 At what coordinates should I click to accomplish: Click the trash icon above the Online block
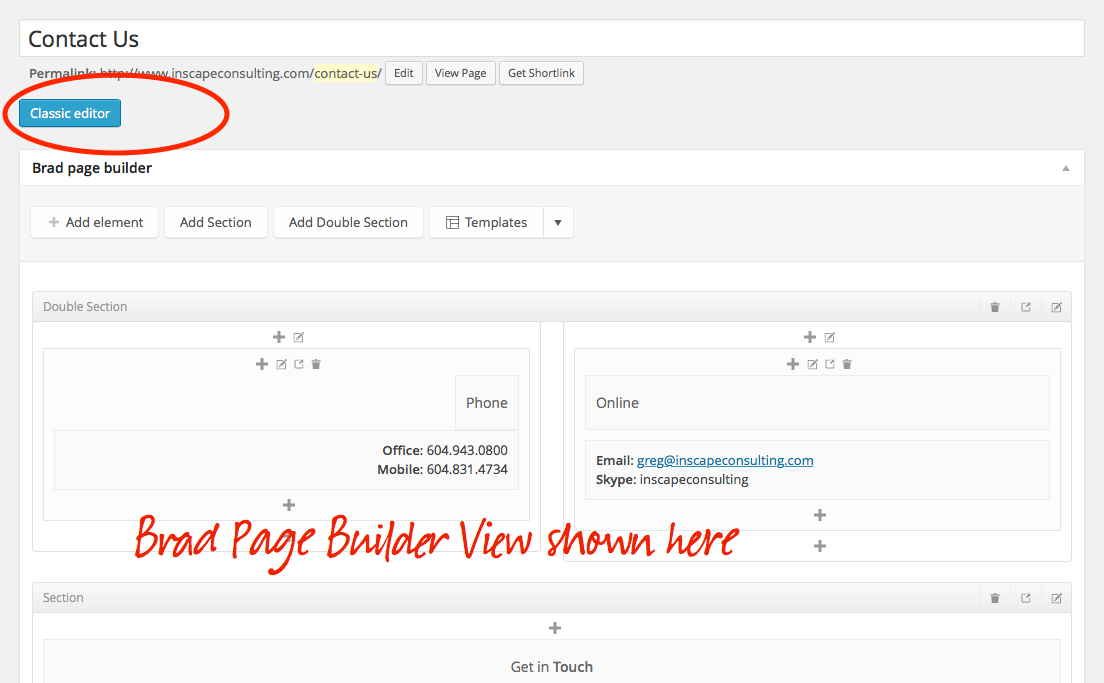(x=847, y=364)
